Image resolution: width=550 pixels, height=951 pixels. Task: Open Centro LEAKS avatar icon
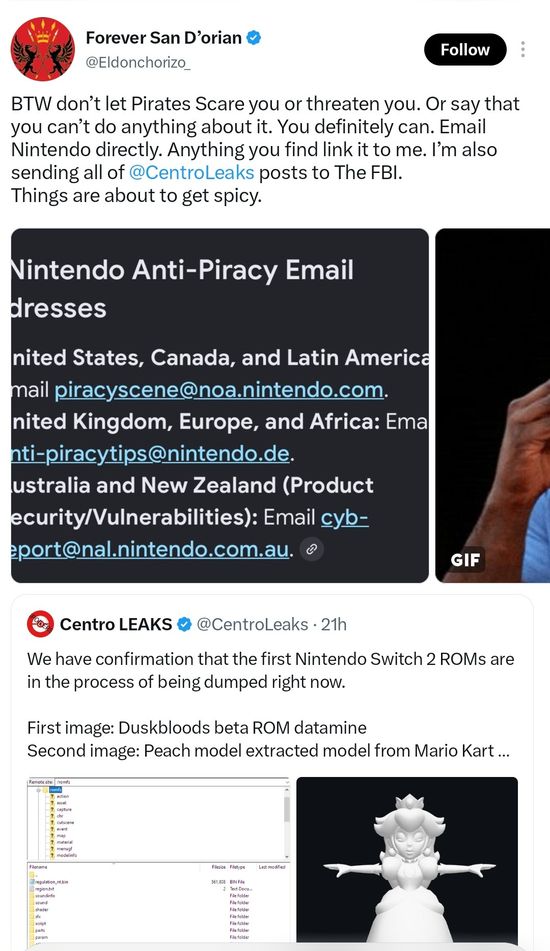(x=40, y=623)
